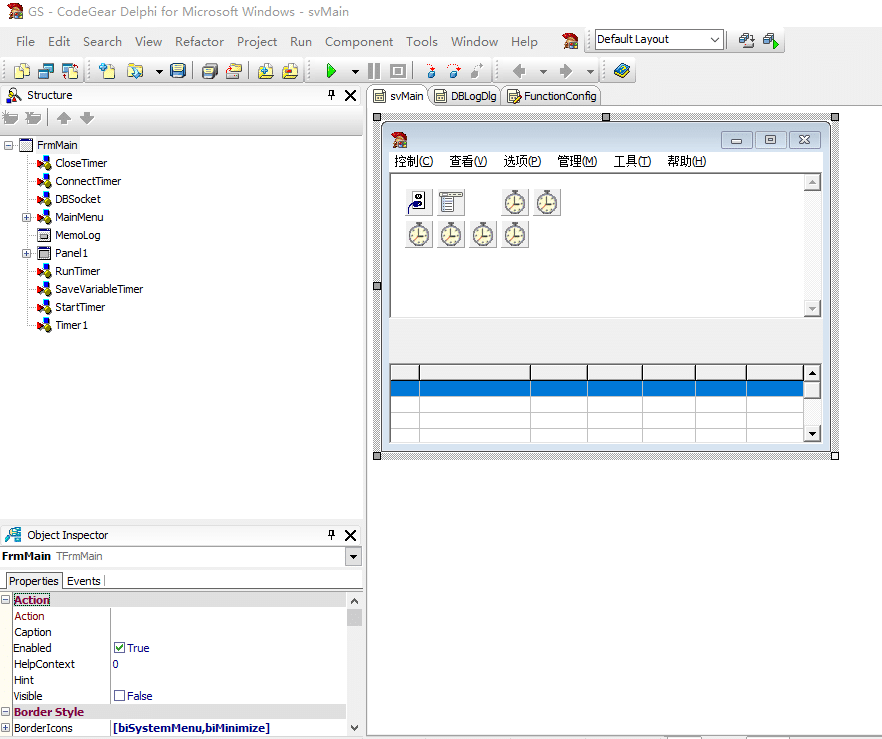Image resolution: width=882 pixels, height=739 pixels.
Task: Switch to the Events tab
Action: 83,581
